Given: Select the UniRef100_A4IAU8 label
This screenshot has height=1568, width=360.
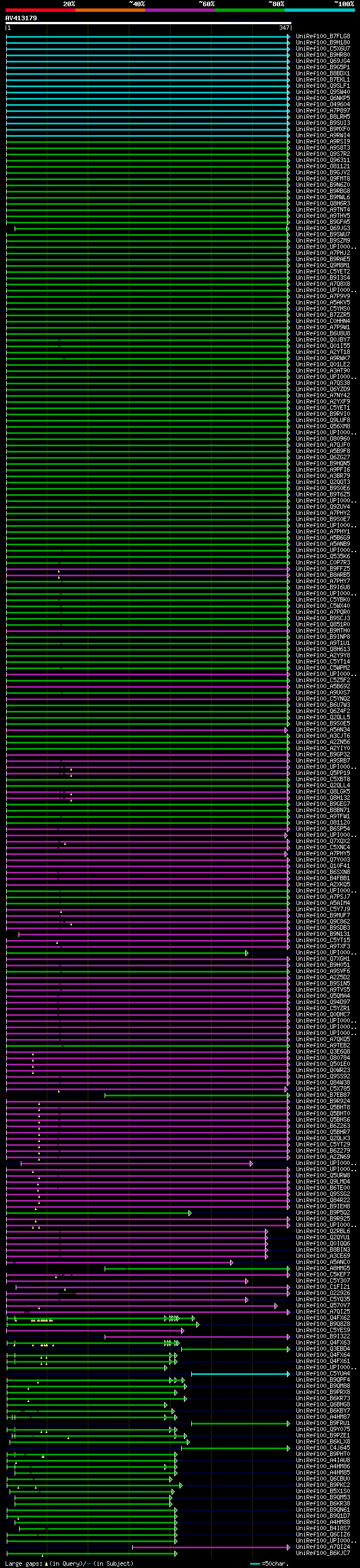Looking at the screenshot, I should click(x=323, y=1461).
